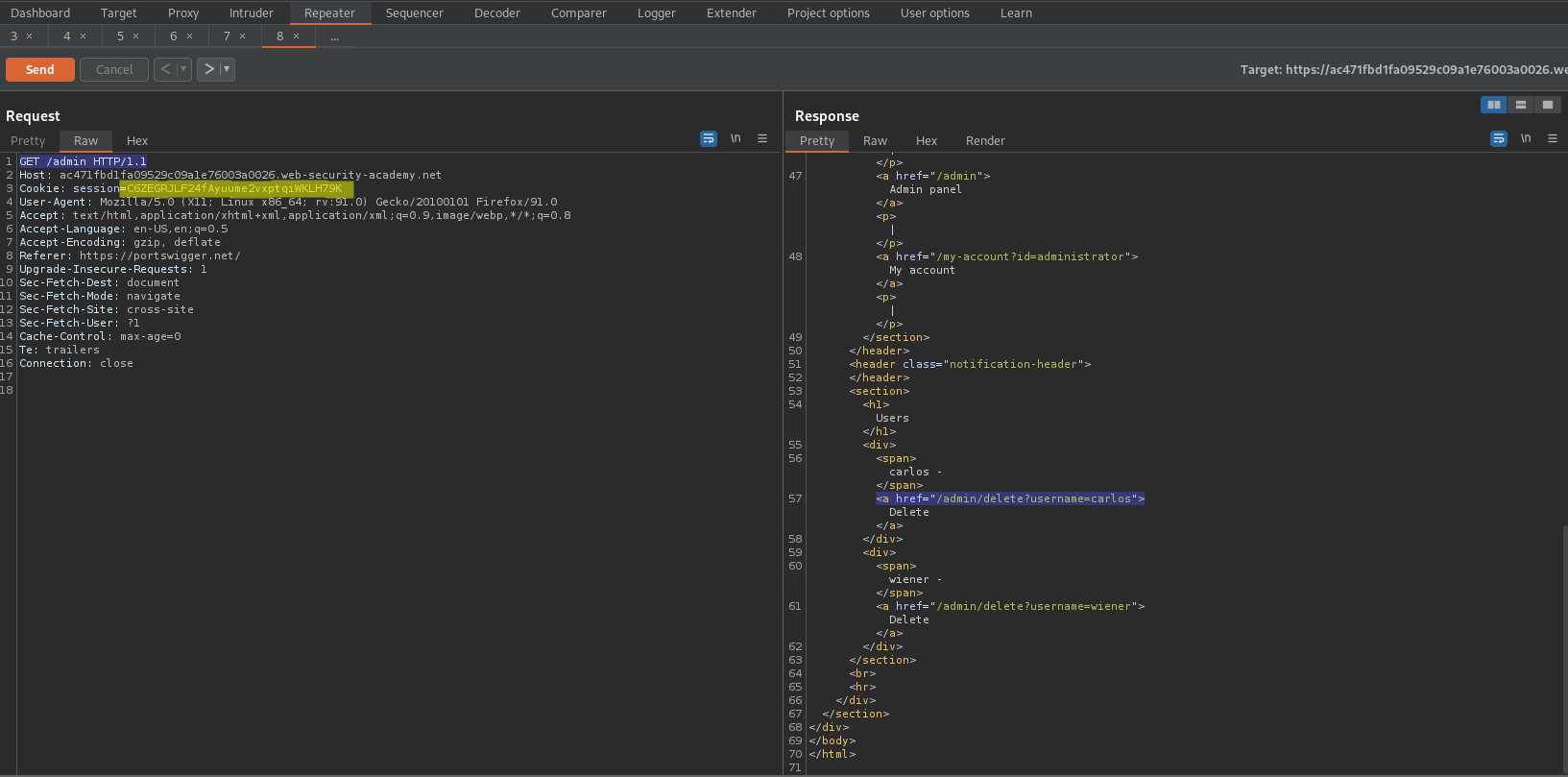Go back to previous request in history
This screenshot has height=777, width=1568.
click(x=165, y=69)
